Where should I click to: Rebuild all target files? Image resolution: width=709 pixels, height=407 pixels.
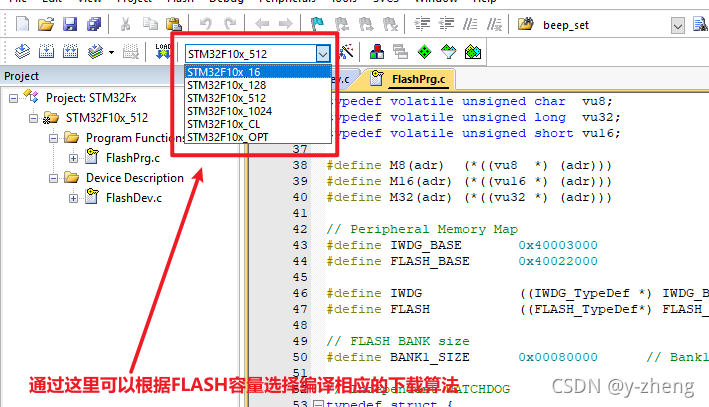point(70,52)
